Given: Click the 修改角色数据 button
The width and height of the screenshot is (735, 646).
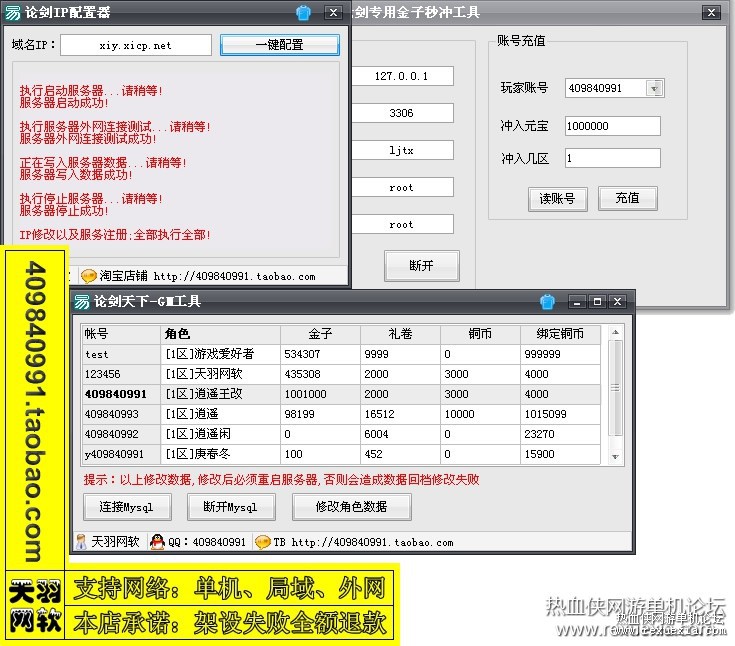Looking at the screenshot, I should 352,507.
